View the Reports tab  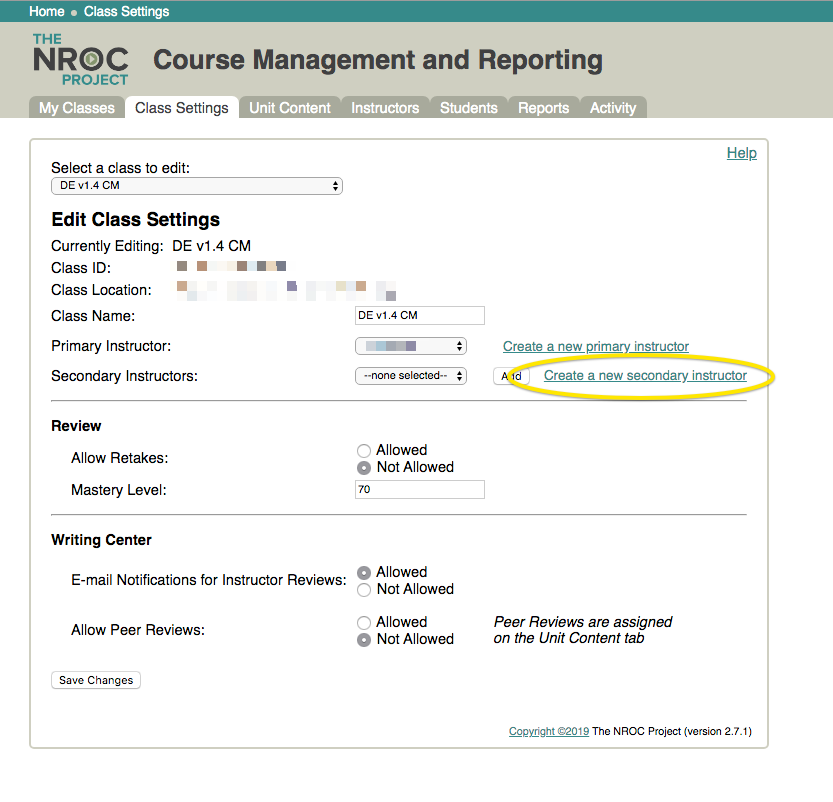(x=543, y=108)
